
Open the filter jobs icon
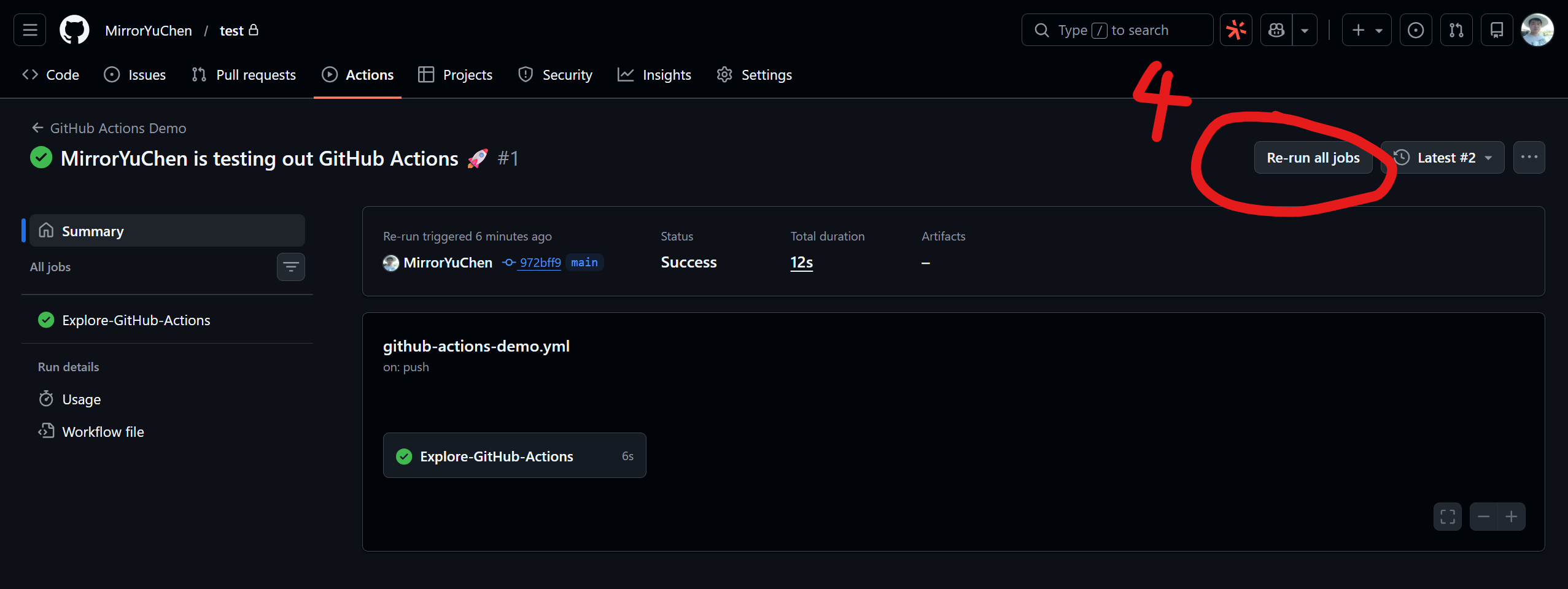[290, 267]
